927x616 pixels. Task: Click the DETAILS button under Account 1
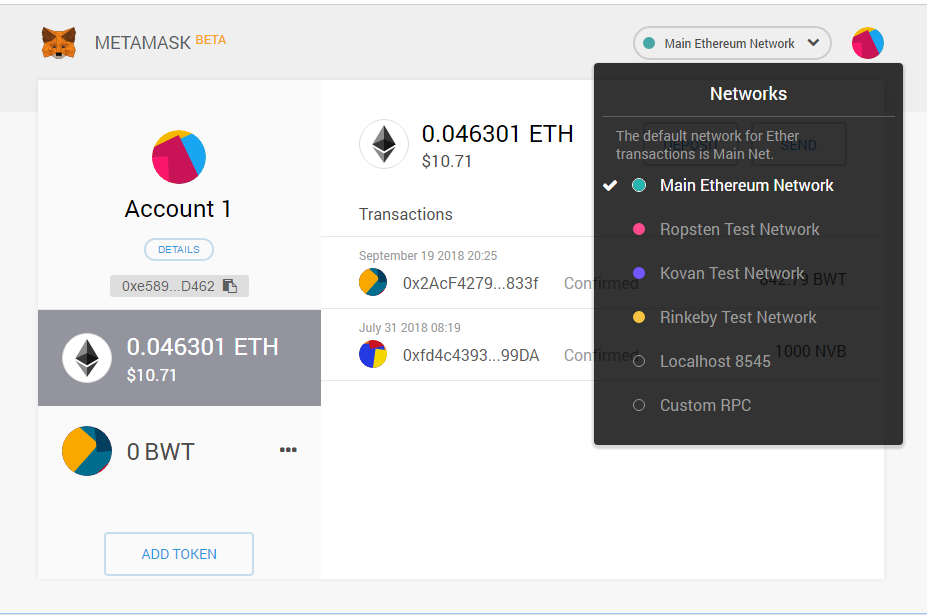[179, 249]
